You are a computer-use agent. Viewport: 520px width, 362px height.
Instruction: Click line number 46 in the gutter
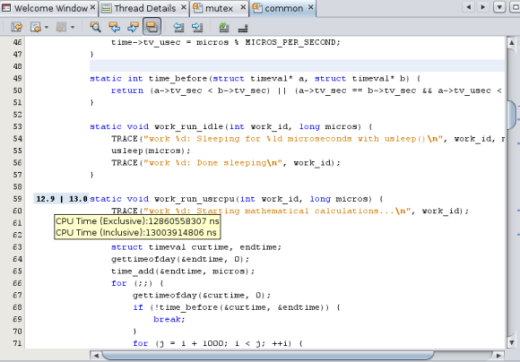click(17, 42)
